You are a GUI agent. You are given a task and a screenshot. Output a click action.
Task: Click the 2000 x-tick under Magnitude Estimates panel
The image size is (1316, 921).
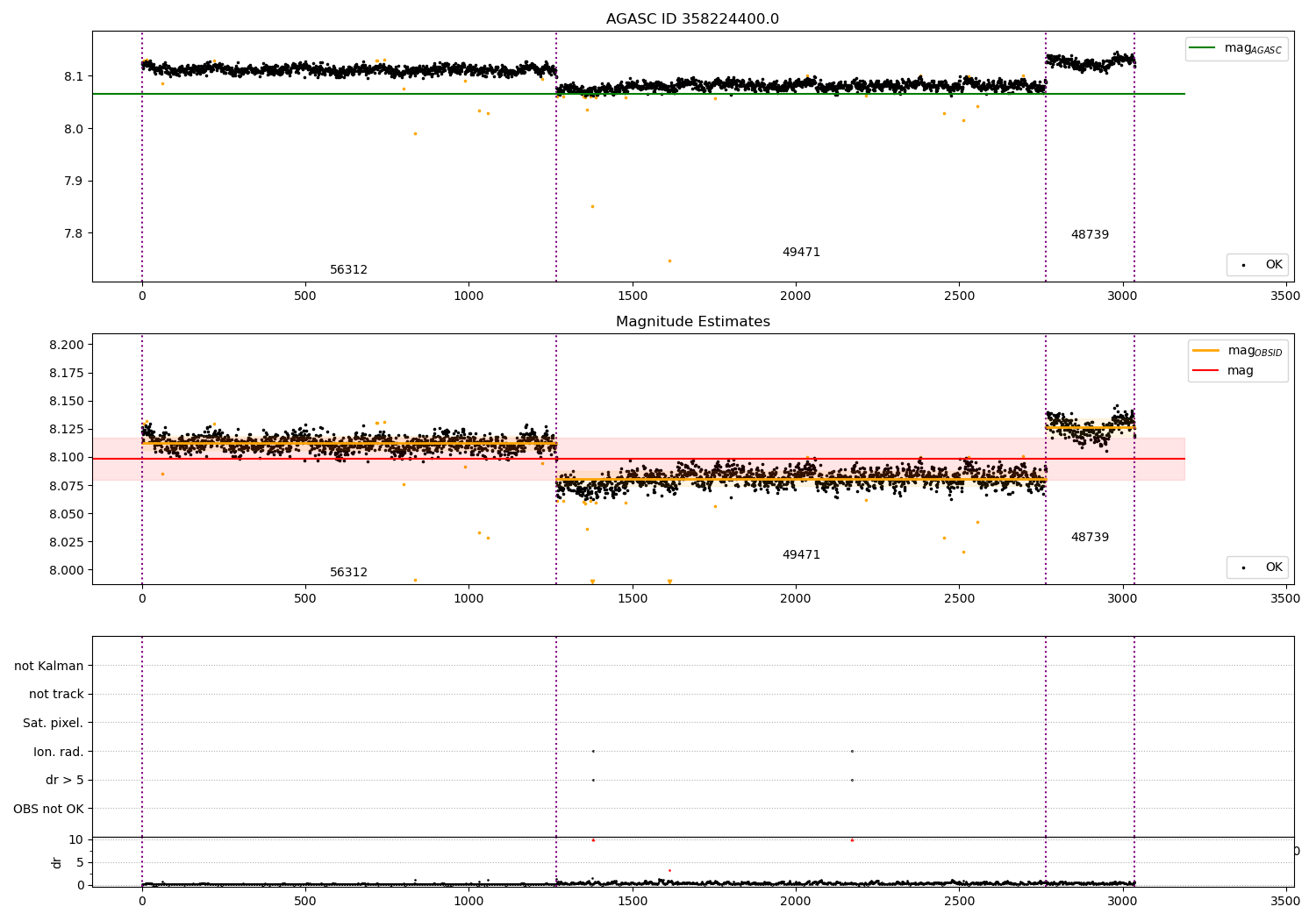796,599
